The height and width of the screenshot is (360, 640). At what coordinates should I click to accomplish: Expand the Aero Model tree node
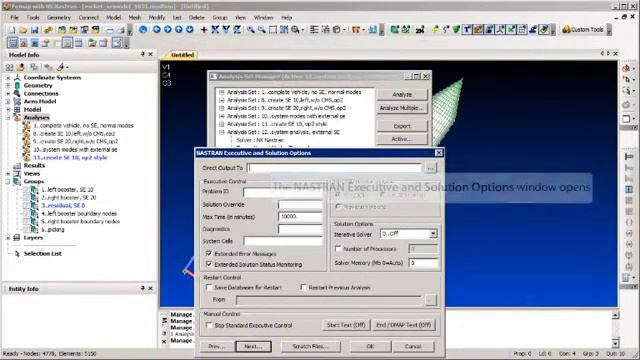click(8, 101)
